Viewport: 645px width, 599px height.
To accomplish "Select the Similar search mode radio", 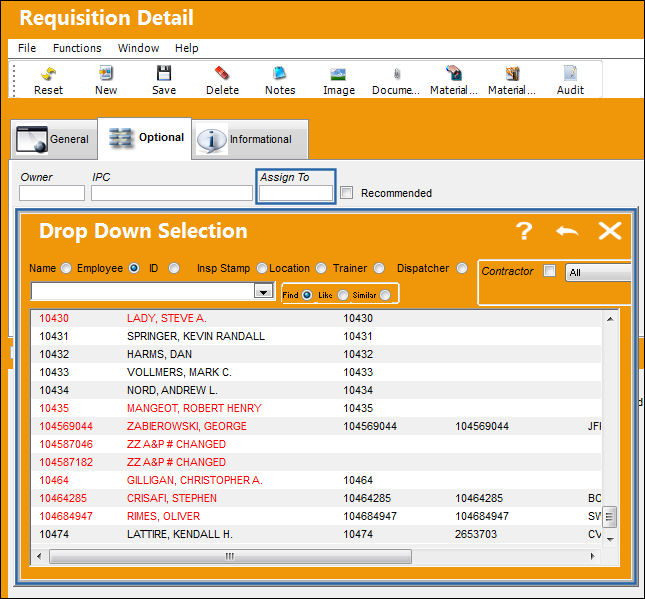I will (x=385, y=295).
